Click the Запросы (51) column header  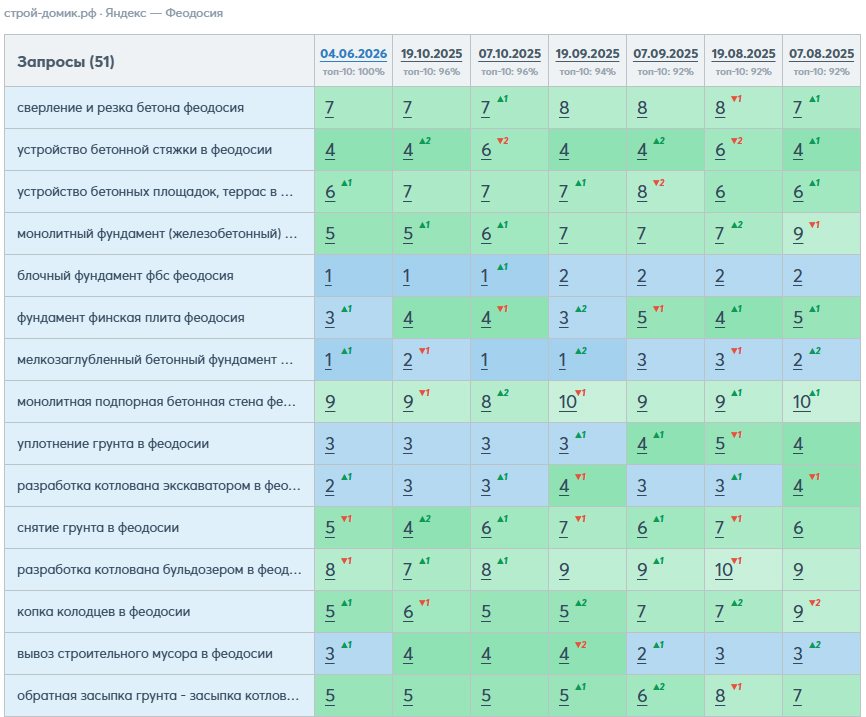click(x=66, y=61)
